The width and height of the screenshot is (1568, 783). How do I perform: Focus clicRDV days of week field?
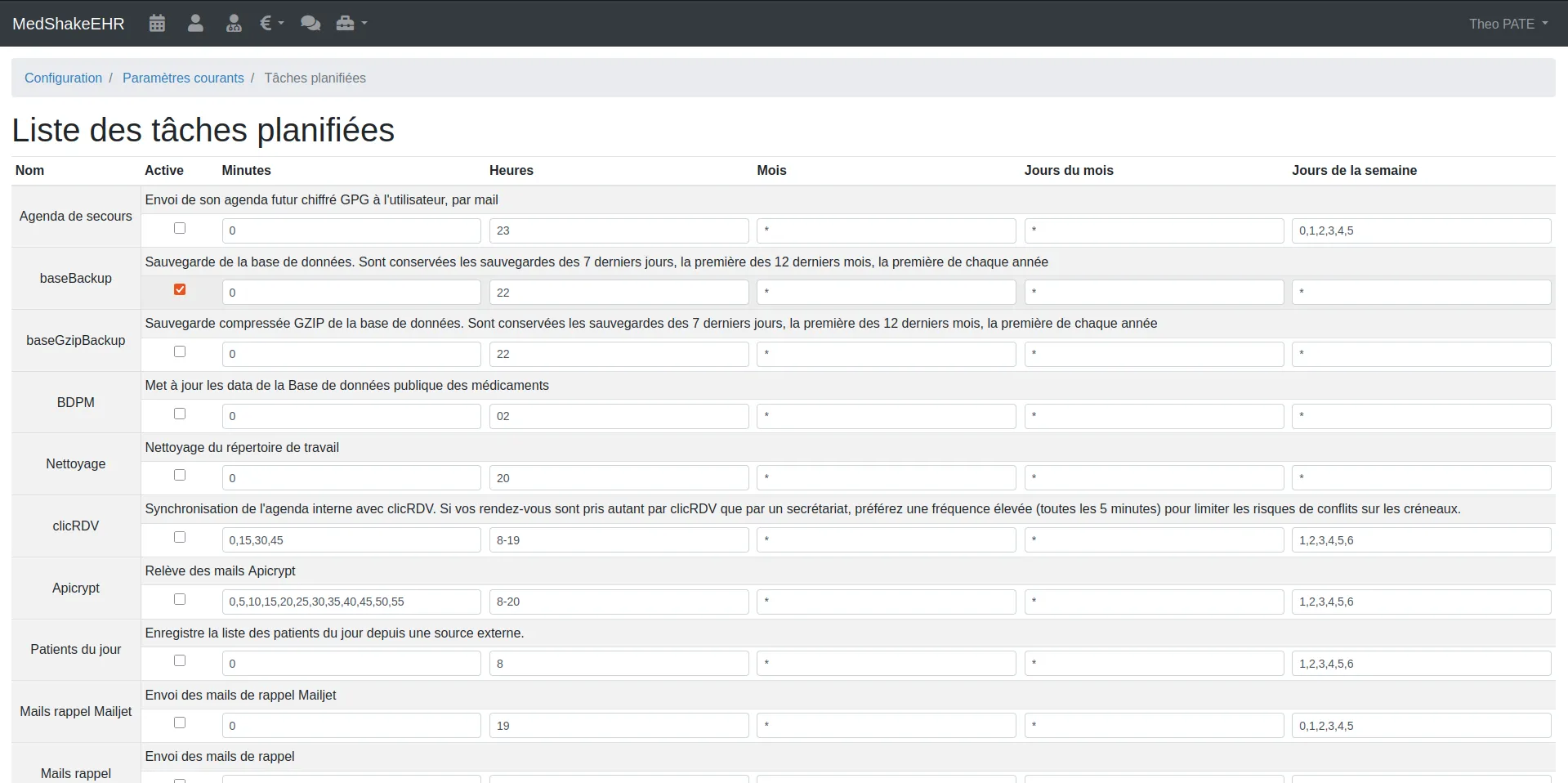(1421, 540)
